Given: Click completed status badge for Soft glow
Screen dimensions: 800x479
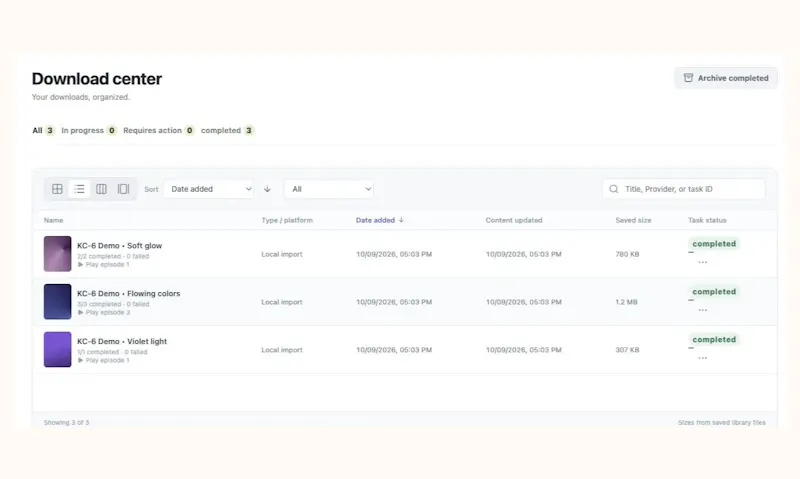Looking at the screenshot, I should pyautogui.click(x=714, y=244).
